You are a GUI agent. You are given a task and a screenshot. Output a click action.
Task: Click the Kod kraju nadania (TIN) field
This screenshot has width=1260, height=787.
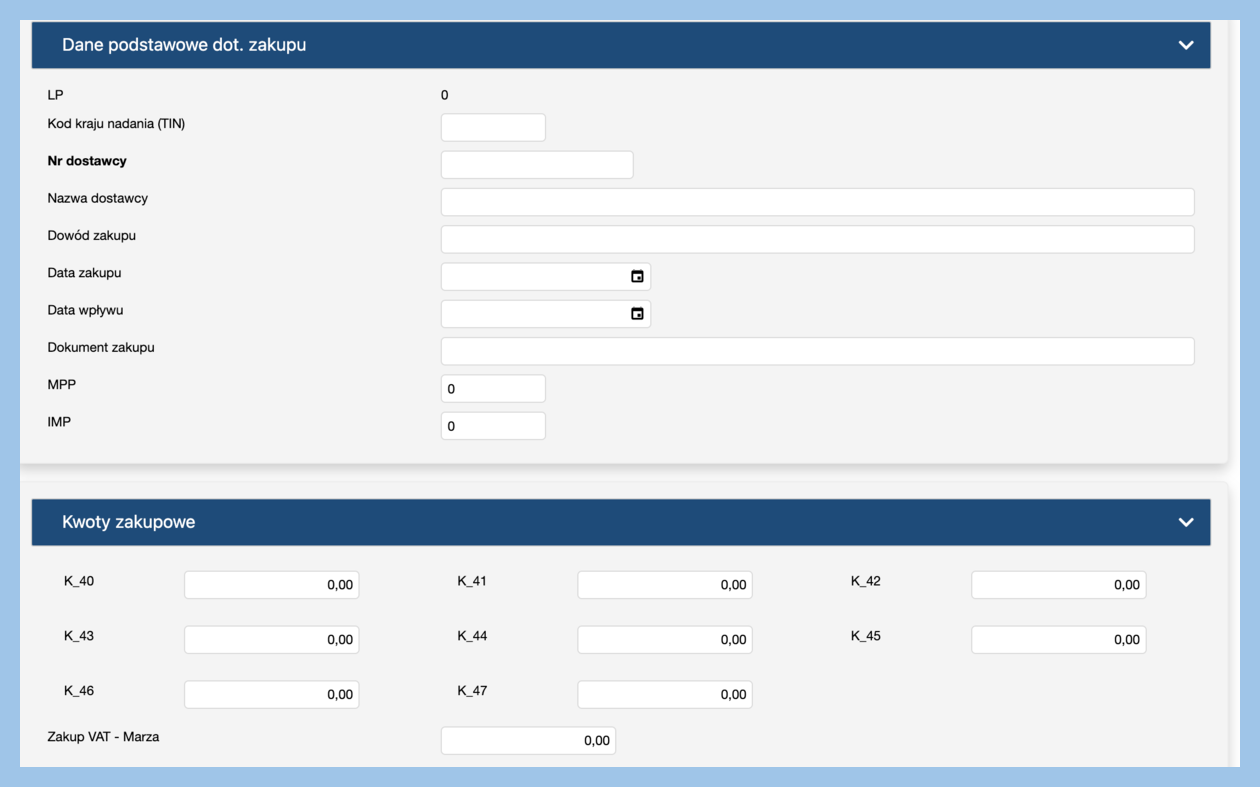click(x=493, y=128)
